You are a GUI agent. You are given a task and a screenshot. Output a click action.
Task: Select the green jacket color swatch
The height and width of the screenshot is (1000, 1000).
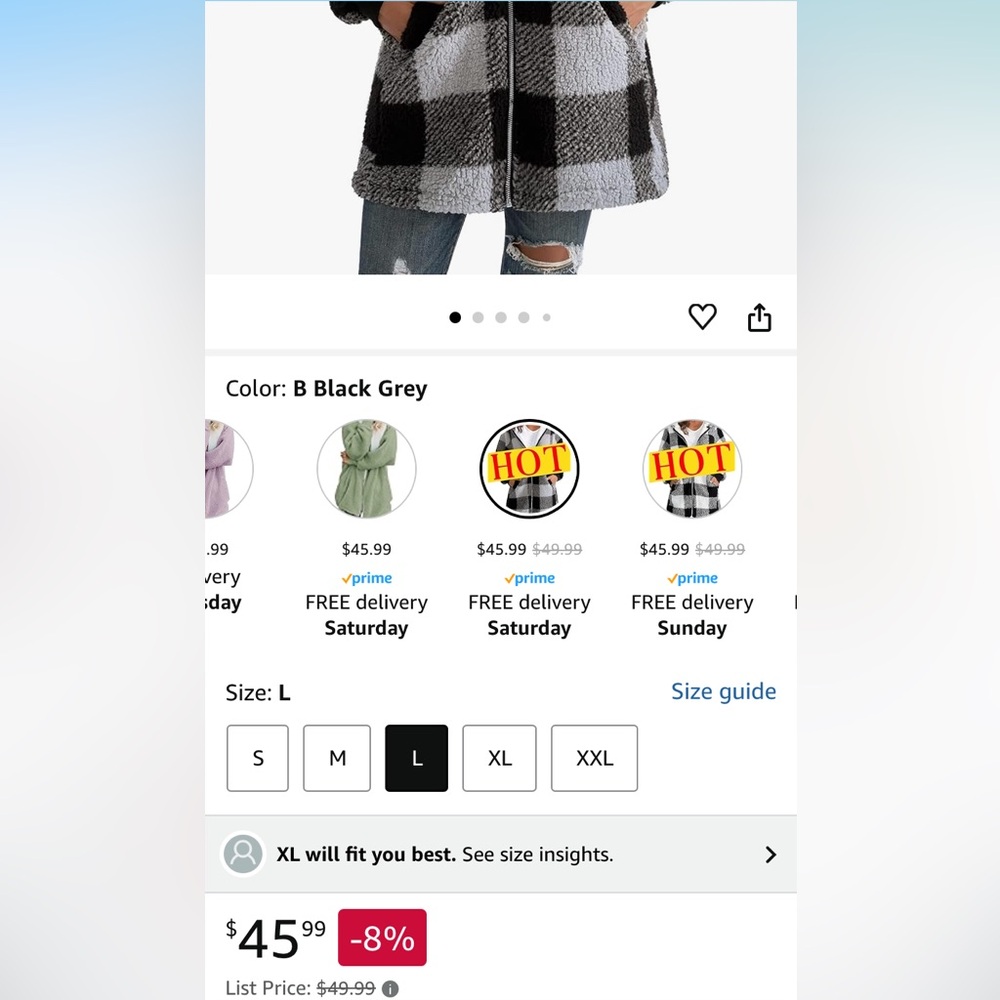(366, 468)
